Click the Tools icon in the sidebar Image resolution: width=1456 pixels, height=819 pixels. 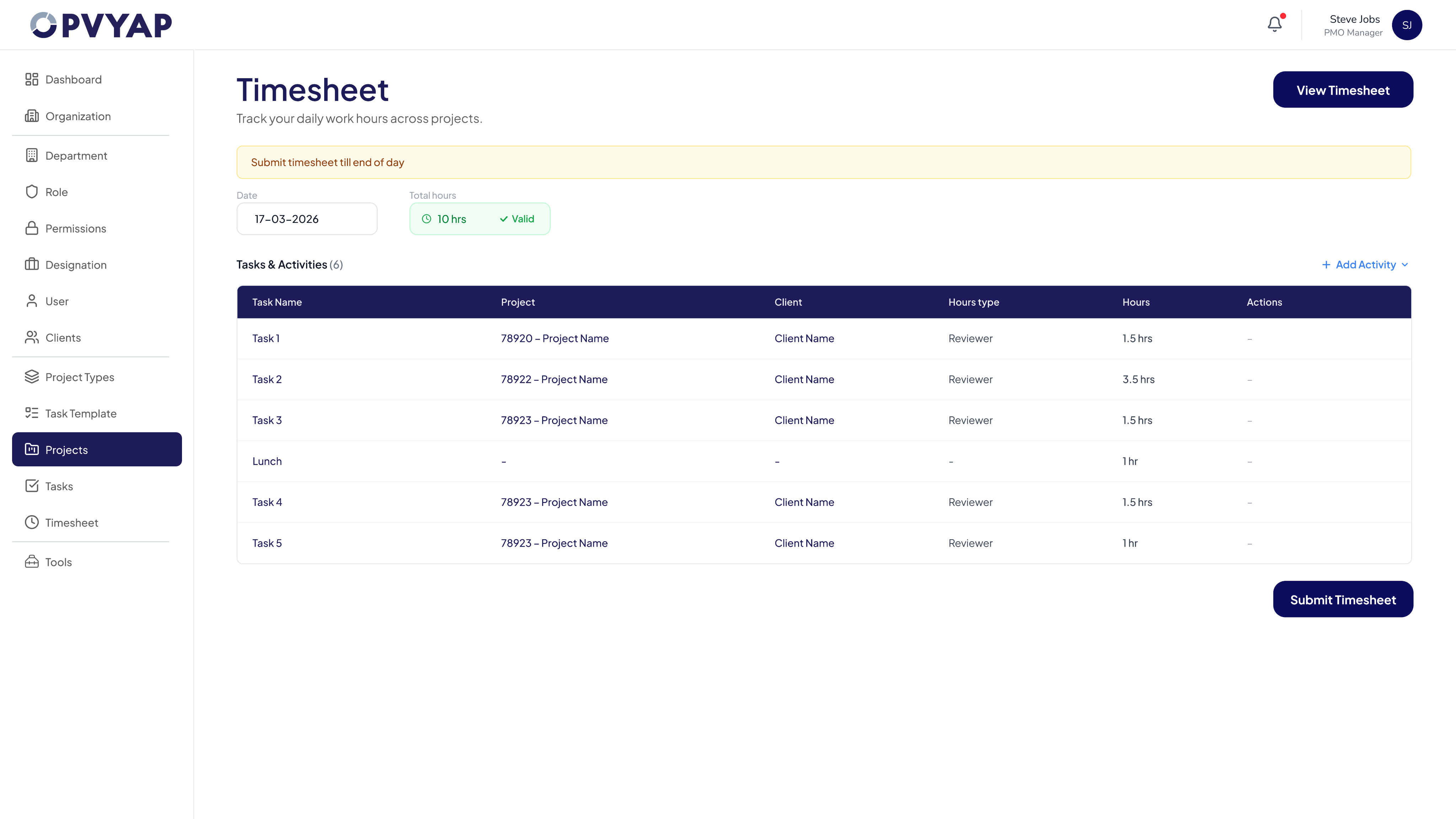pos(32,561)
